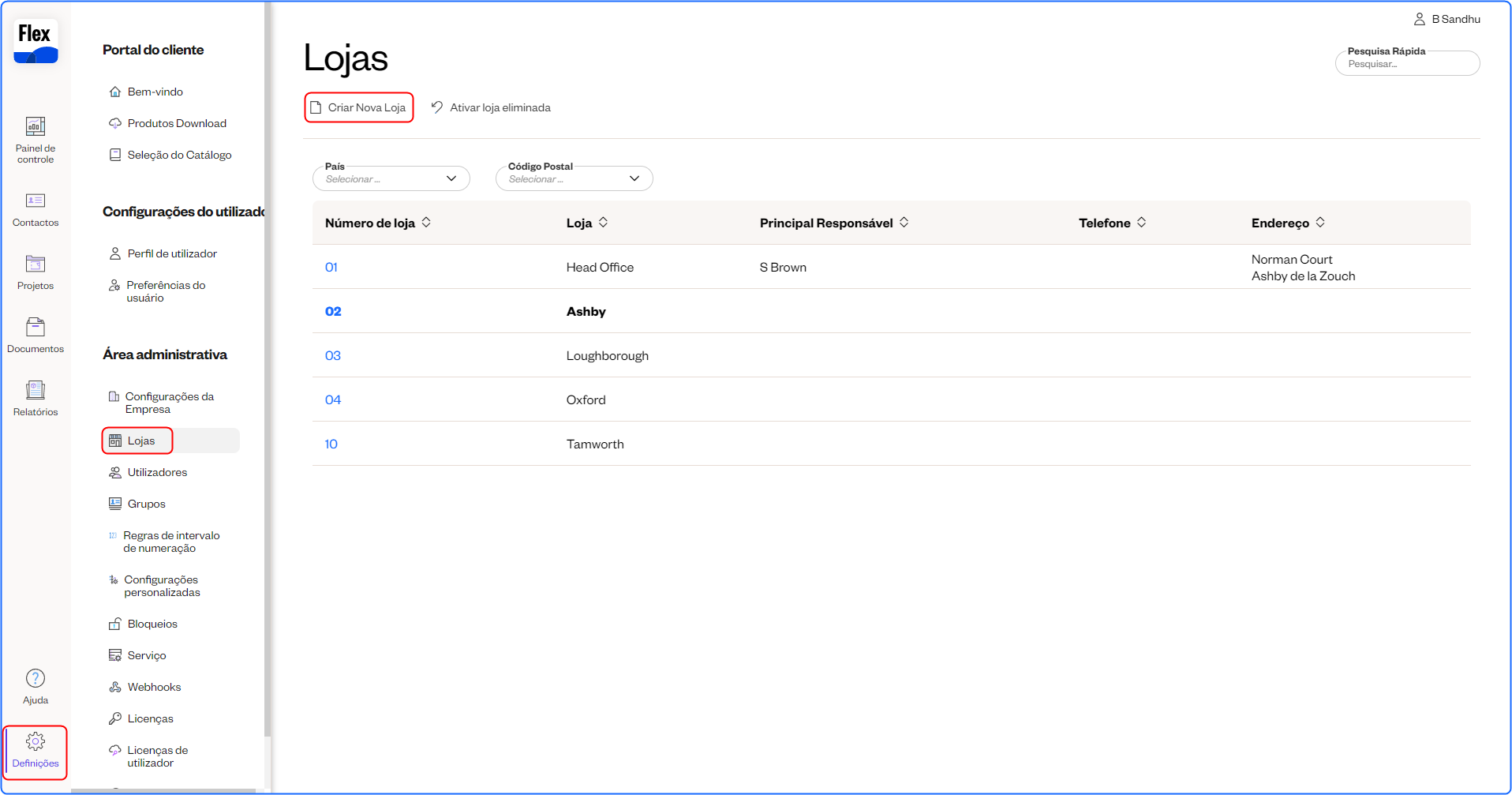Open store number 03 link

coord(333,355)
